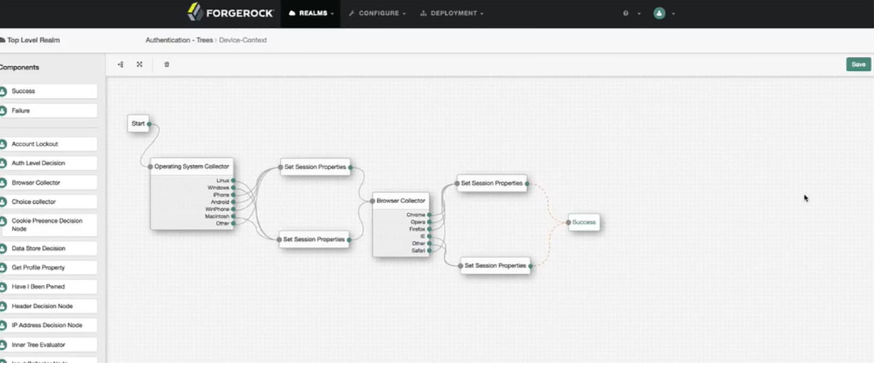Click the Account Lockout component icon
Image resolution: width=874 pixels, height=370 pixels.
point(3,144)
